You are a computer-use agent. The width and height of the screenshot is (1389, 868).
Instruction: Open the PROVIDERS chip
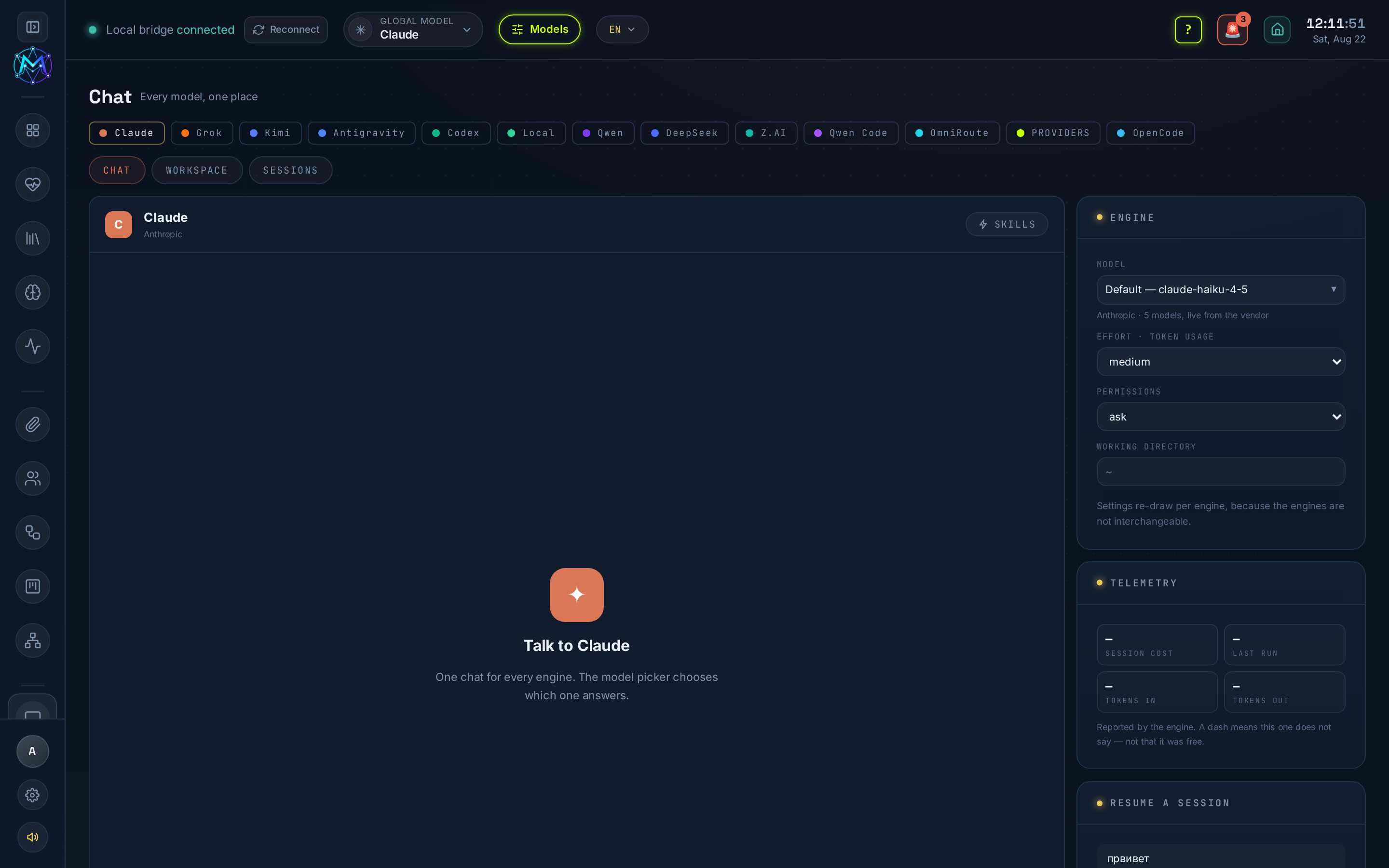point(1053,133)
